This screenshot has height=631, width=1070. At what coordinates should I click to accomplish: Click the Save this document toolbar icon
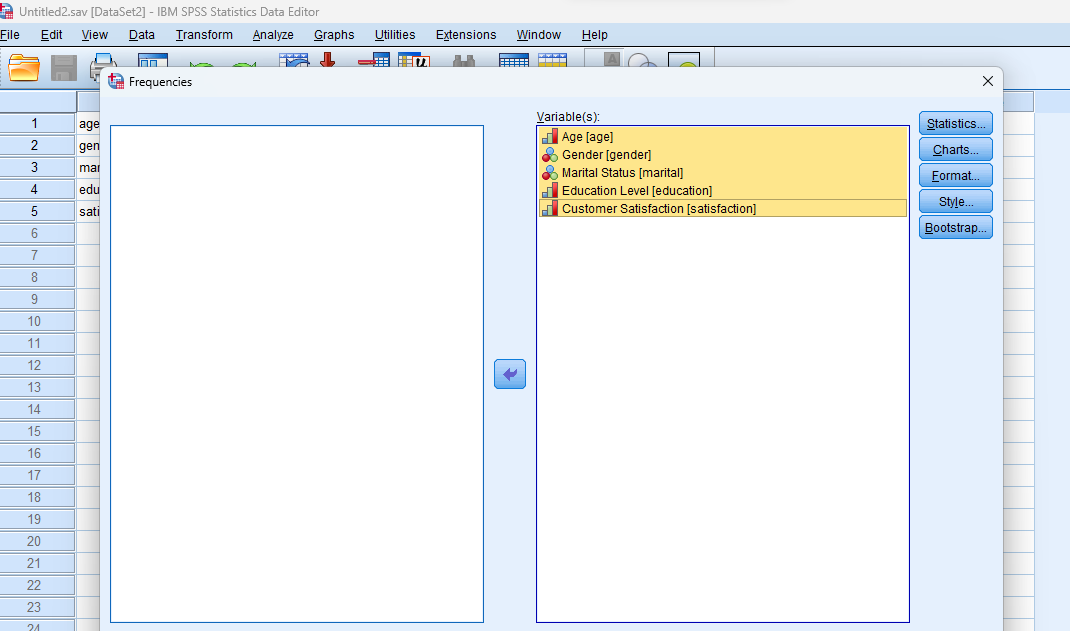point(62,62)
